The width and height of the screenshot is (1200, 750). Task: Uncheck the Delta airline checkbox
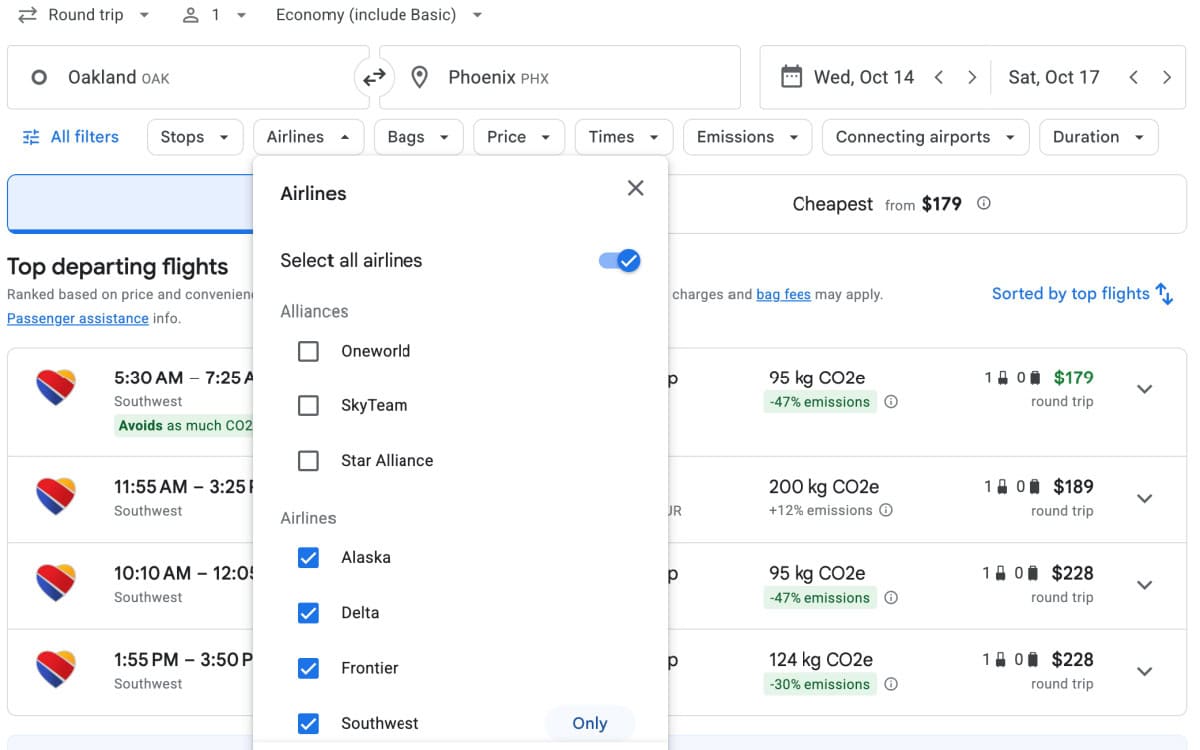tap(309, 613)
